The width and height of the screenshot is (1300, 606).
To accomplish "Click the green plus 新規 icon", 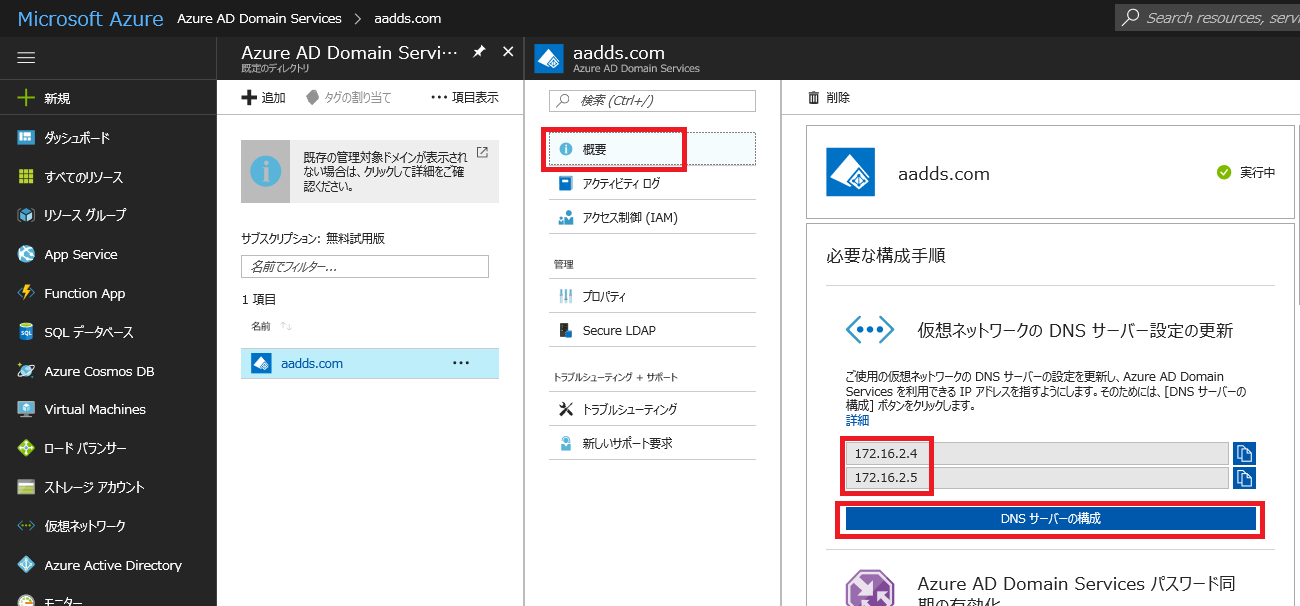I will click(26, 98).
